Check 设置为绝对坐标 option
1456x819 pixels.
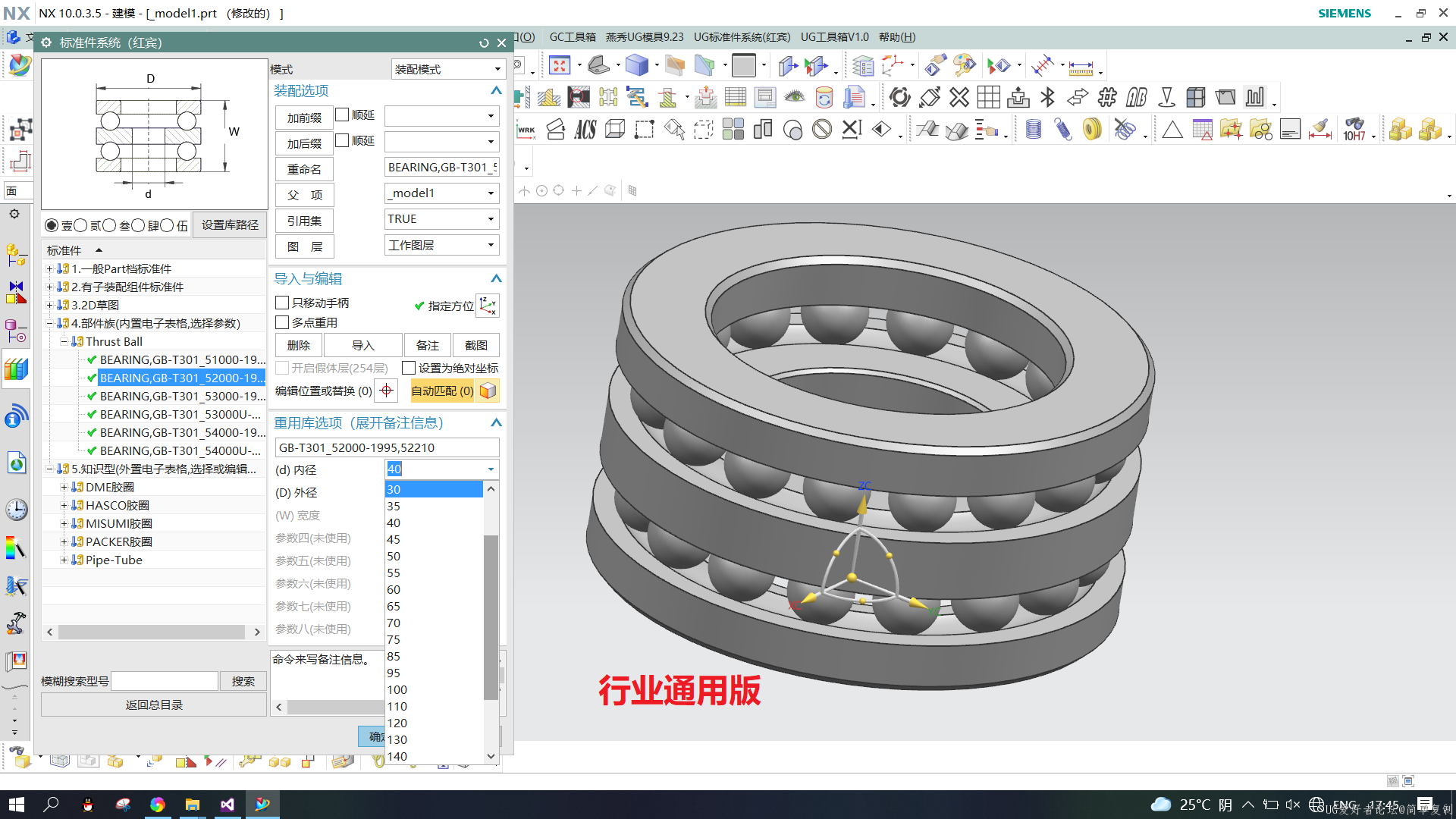click(x=409, y=368)
